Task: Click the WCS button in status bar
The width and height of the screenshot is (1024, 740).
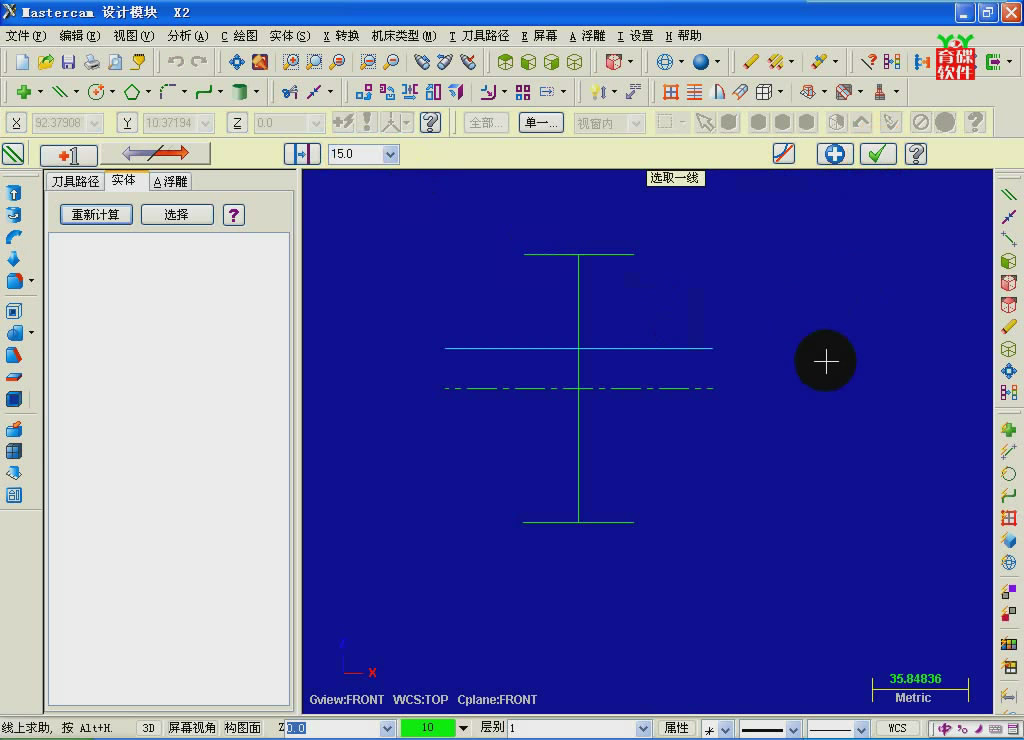Action: pos(897,728)
